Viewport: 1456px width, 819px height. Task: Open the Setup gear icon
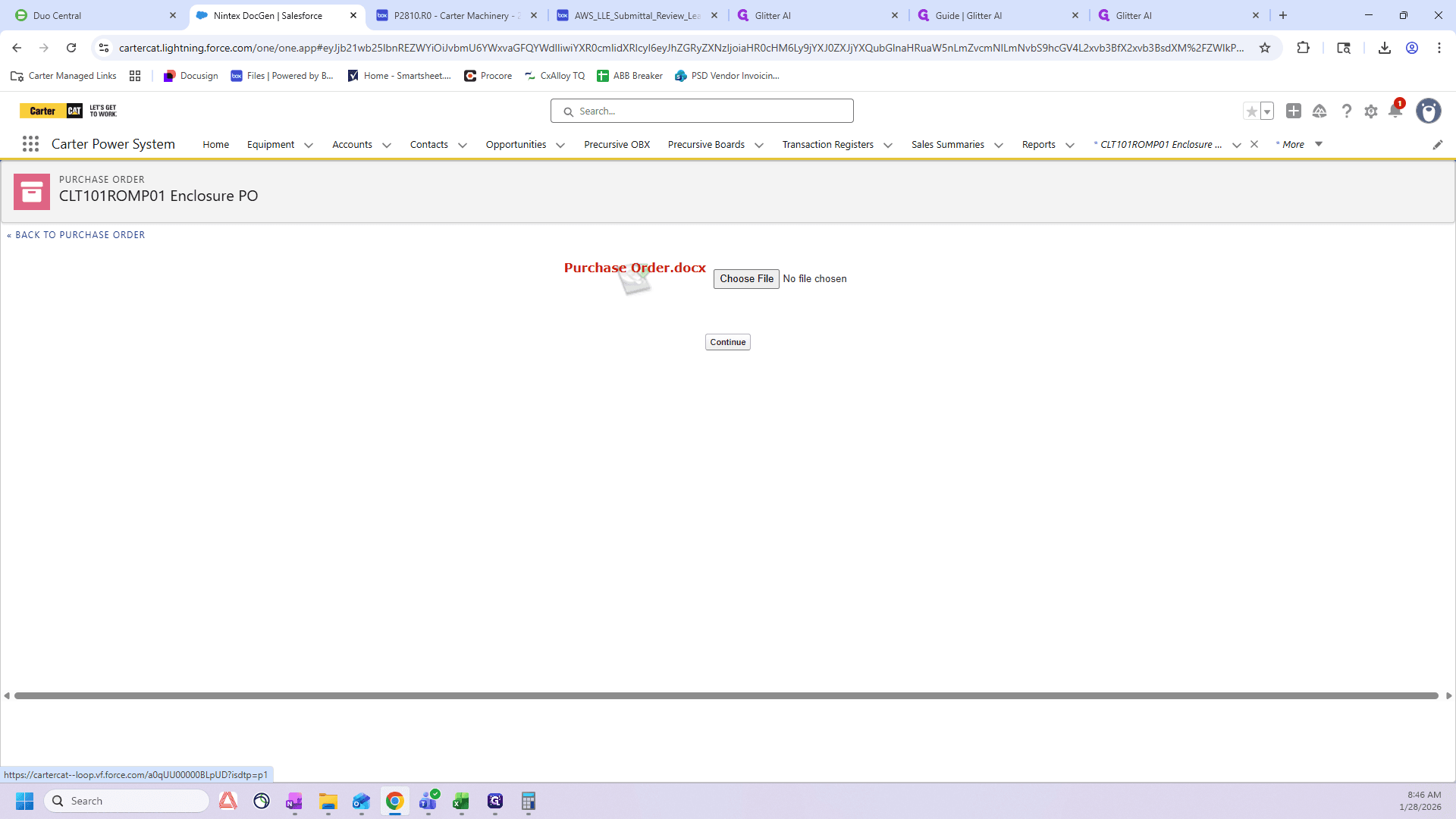click(x=1371, y=111)
